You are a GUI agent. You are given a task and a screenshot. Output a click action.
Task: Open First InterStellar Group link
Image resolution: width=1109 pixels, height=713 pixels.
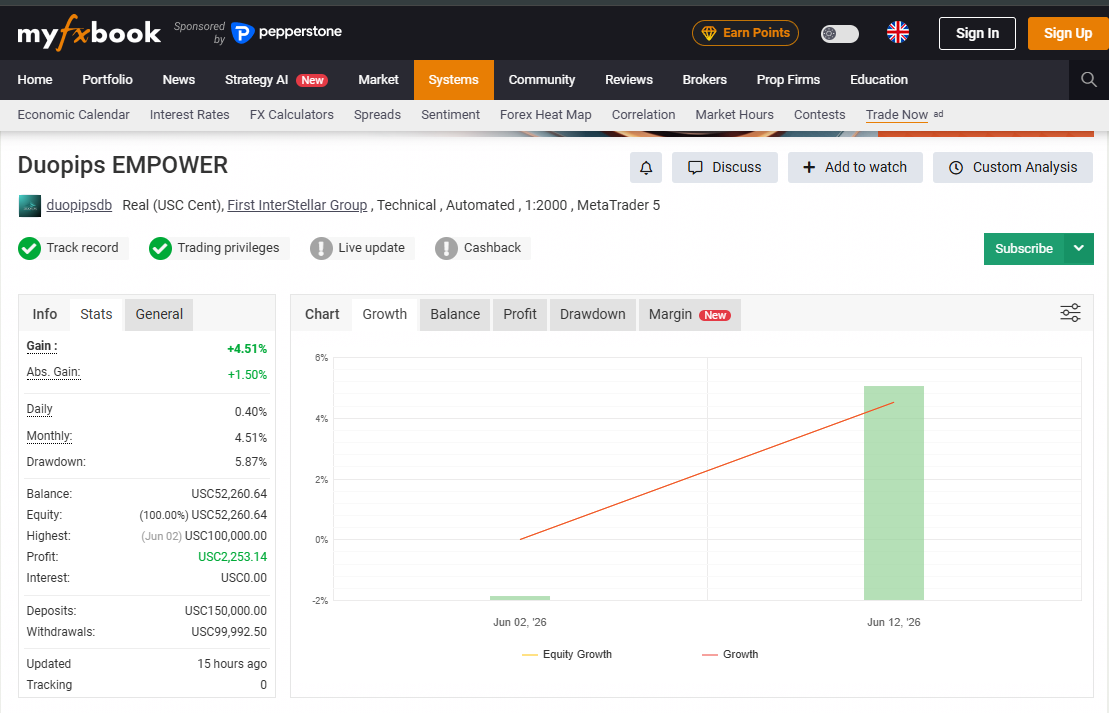tap(297, 205)
